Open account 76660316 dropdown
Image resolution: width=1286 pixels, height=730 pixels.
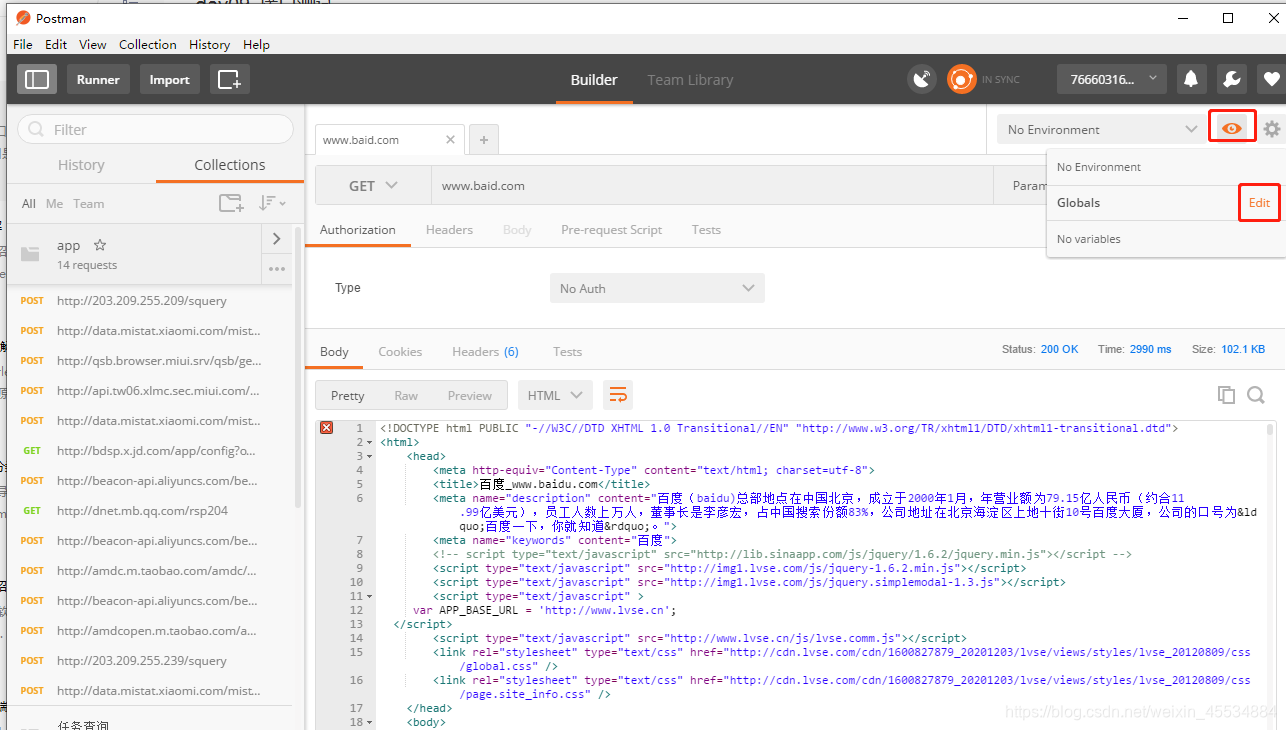(x=1112, y=79)
